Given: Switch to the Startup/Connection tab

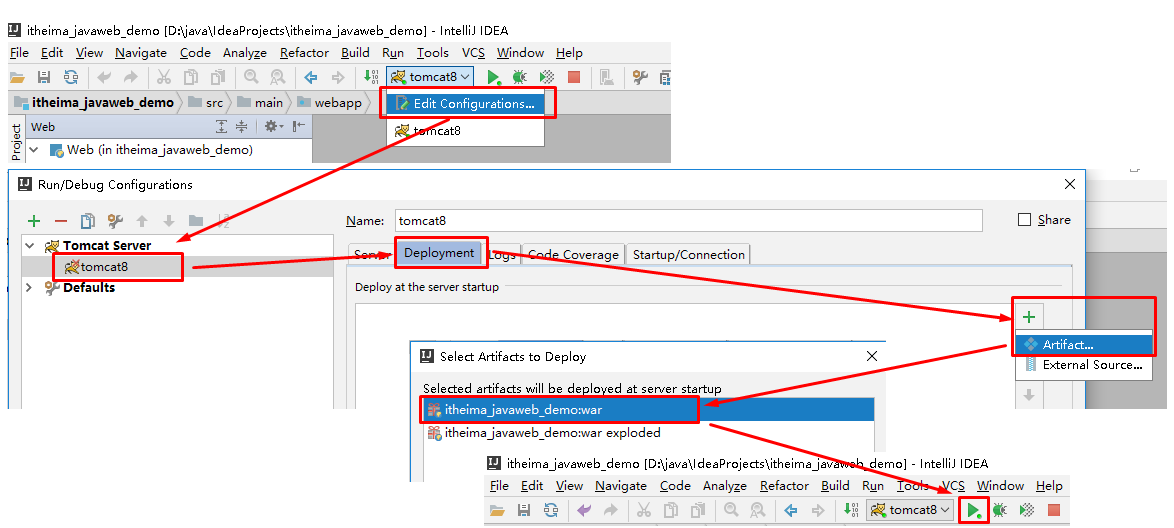Looking at the screenshot, I should [x=689, y=255].
